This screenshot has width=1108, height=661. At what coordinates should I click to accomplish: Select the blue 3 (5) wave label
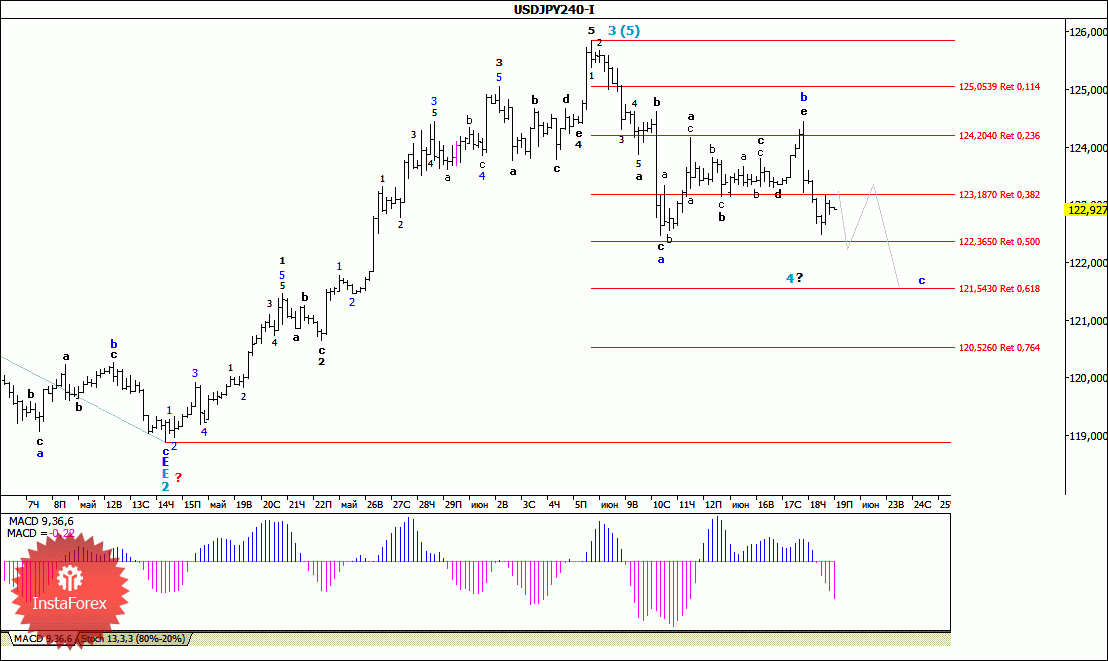point(624,30)
